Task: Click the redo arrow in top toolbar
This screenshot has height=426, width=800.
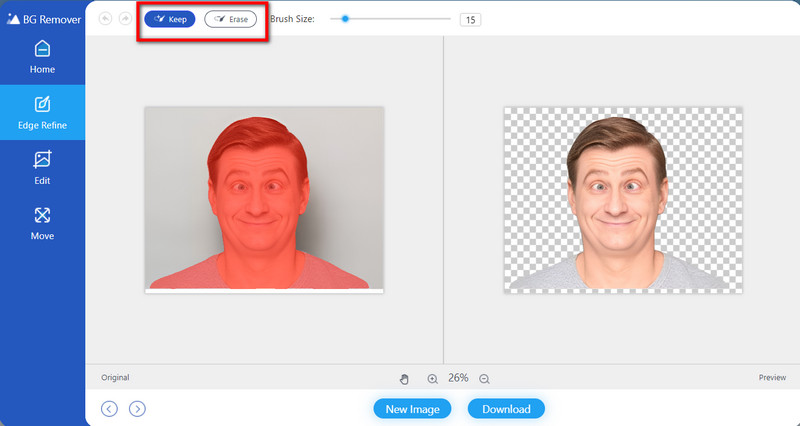Action: click(x=125, y=19)
